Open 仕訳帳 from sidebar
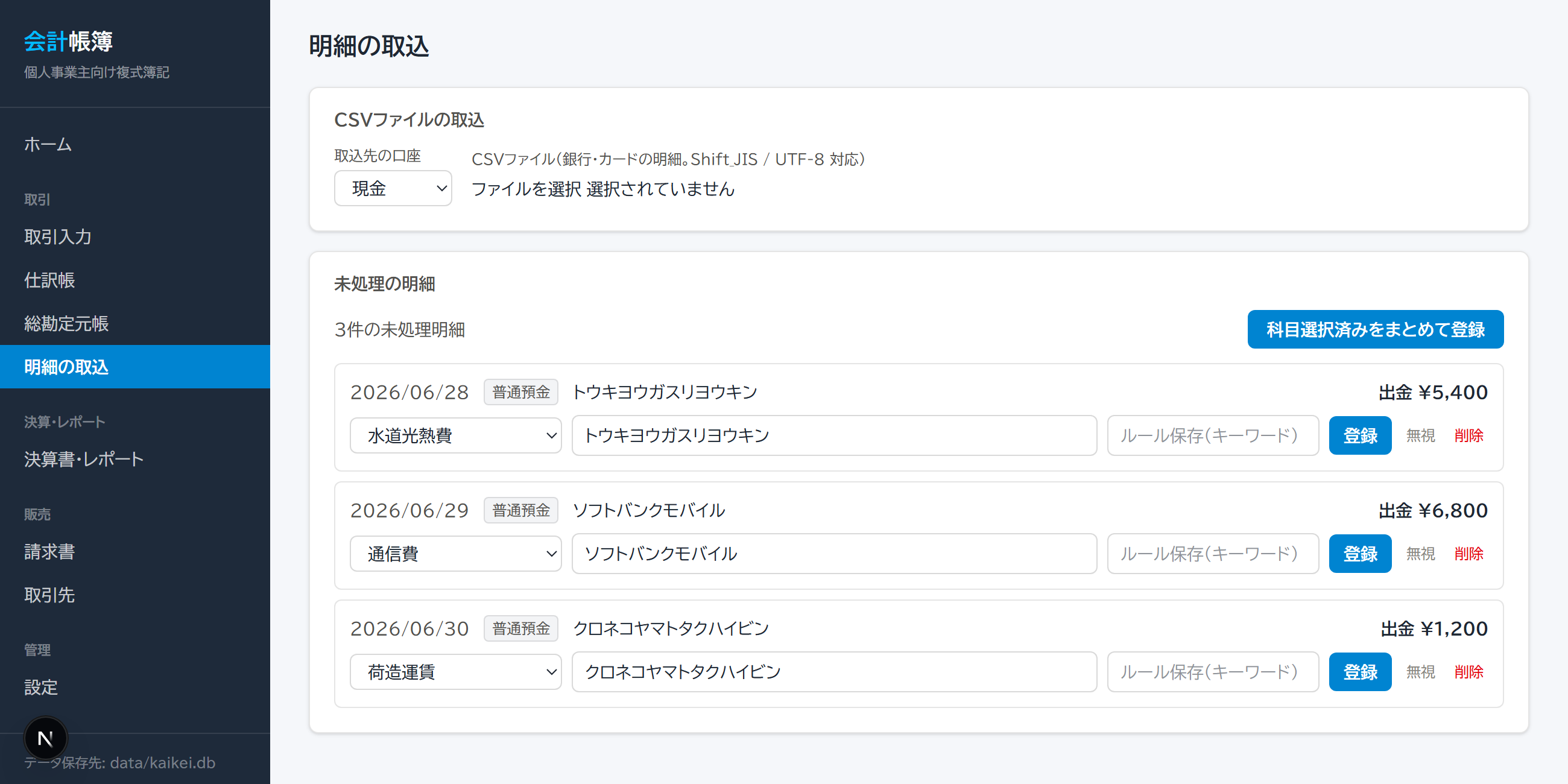This screenshot has width=1568, height=784. coord(135,280)
